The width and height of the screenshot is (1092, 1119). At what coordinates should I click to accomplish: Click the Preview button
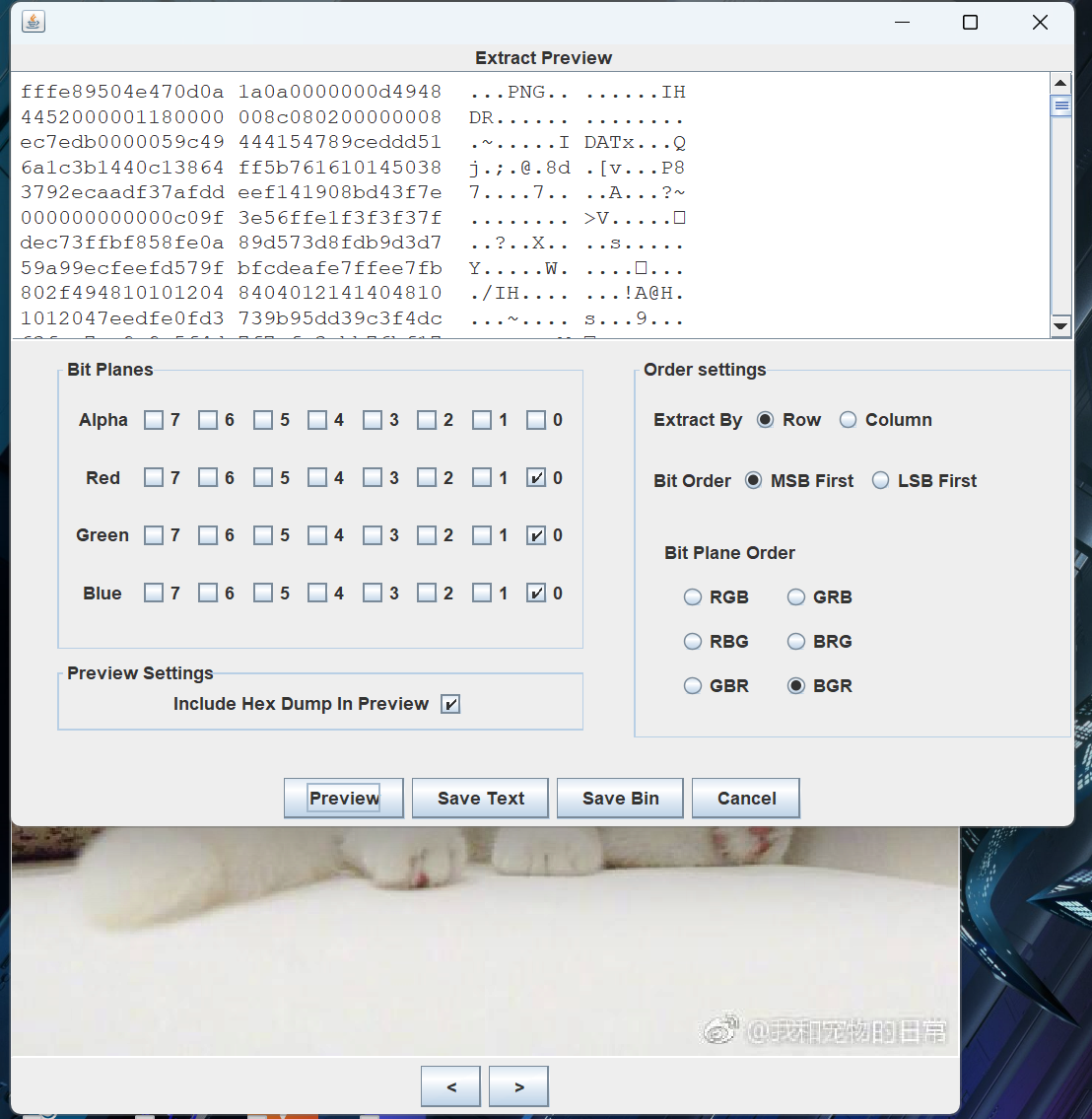344,798
